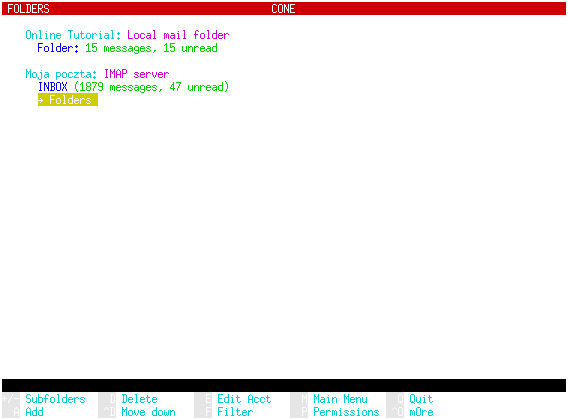Click the FOLDERS title text

coord(28,9)
